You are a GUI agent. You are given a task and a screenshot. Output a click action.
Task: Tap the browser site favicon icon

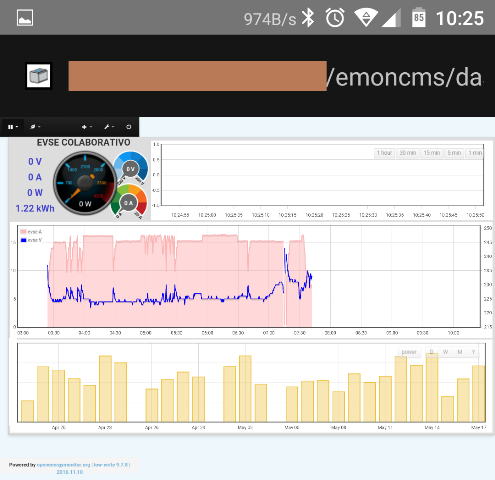pyautogui.click(x=39, y=76)
